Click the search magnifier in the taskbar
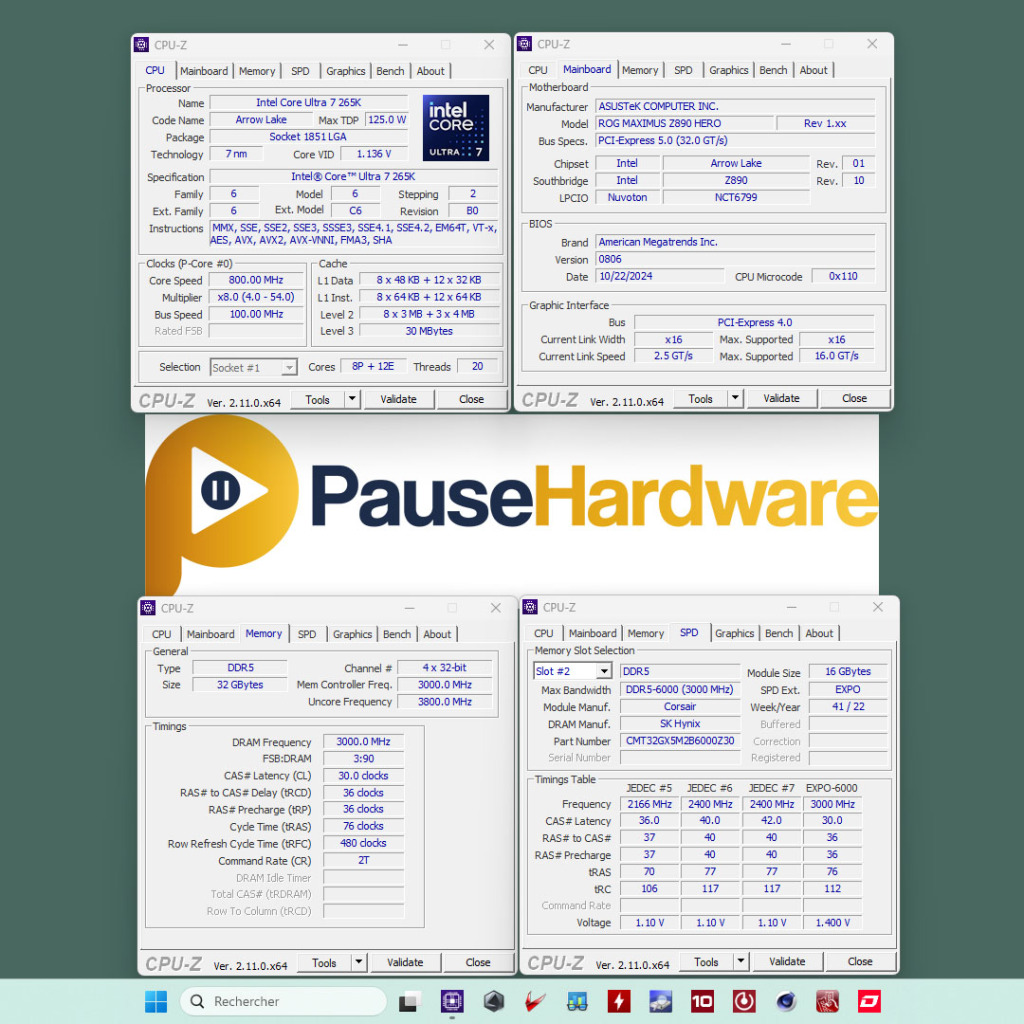Screen dimensions: 1024x1024 click(197, 1001)
